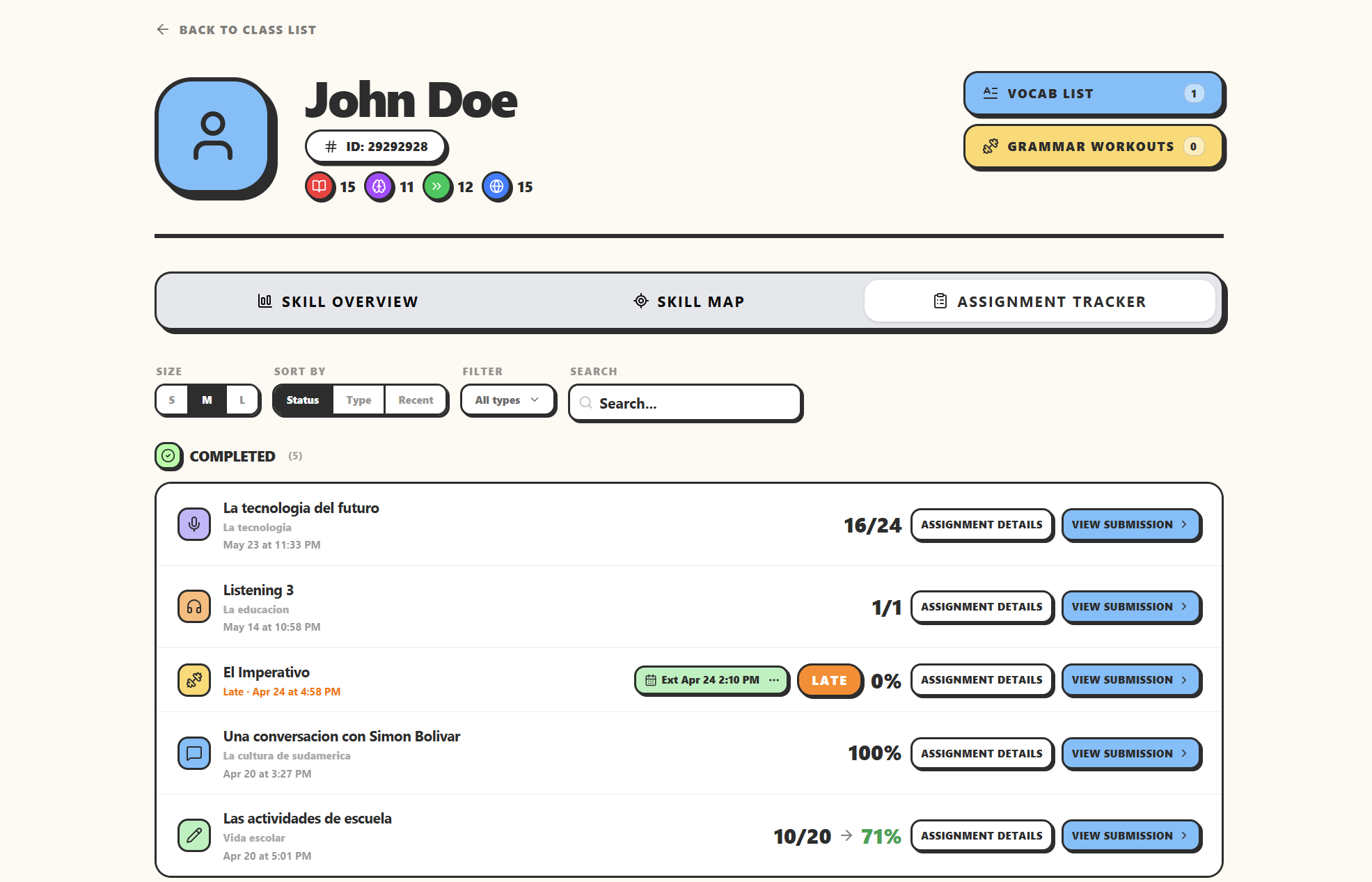Click the green fast-forward skill icon

tap(437, 187)
